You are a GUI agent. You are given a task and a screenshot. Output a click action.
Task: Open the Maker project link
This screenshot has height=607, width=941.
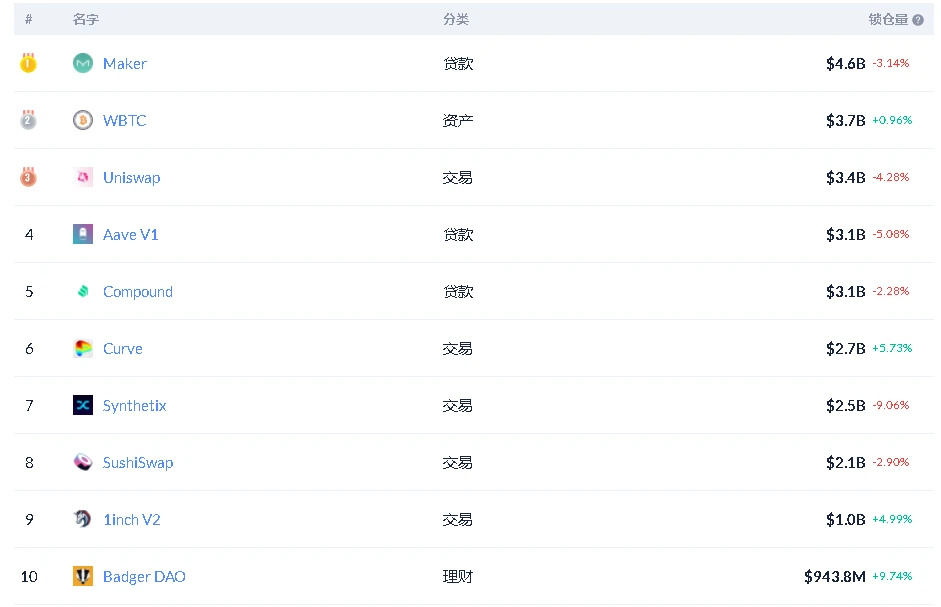point(125,63)
